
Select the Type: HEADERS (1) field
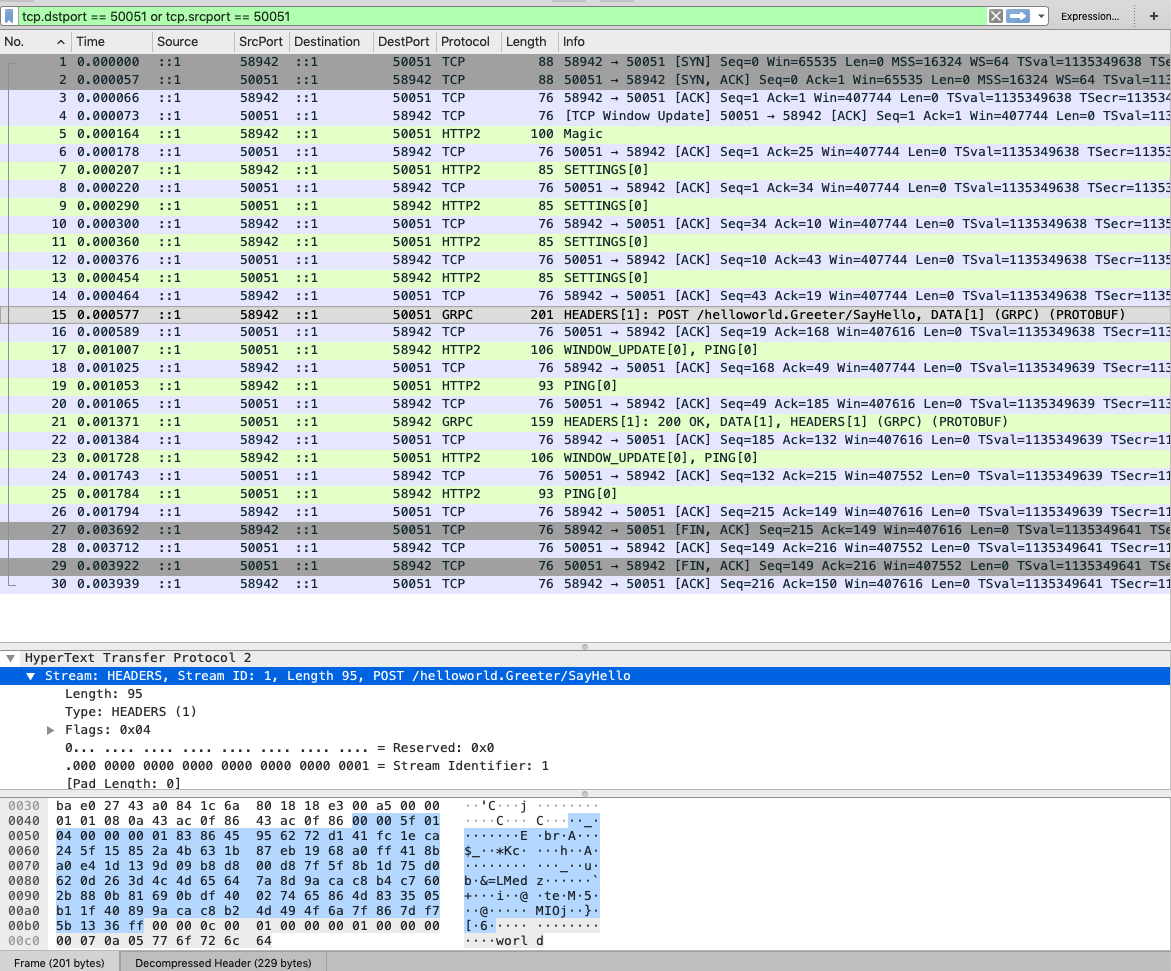coord(131,712)
